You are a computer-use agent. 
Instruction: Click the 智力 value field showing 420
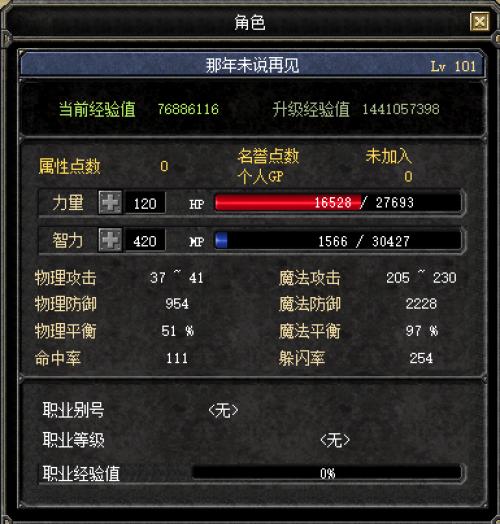point(145,240)
